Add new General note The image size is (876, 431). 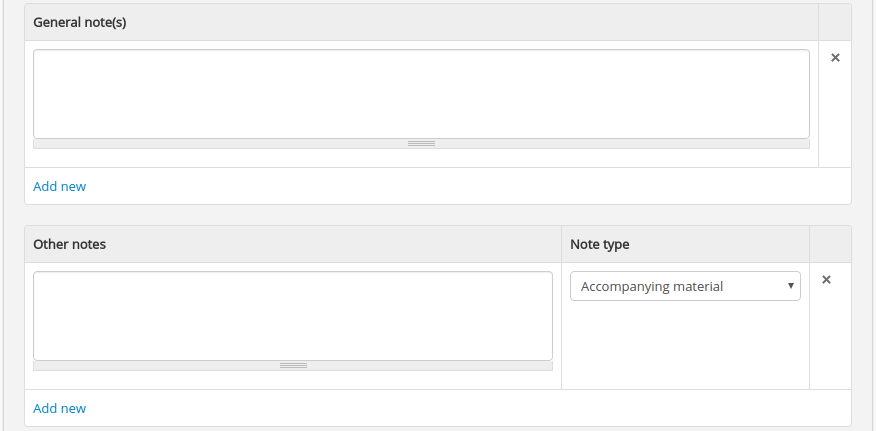60,186
